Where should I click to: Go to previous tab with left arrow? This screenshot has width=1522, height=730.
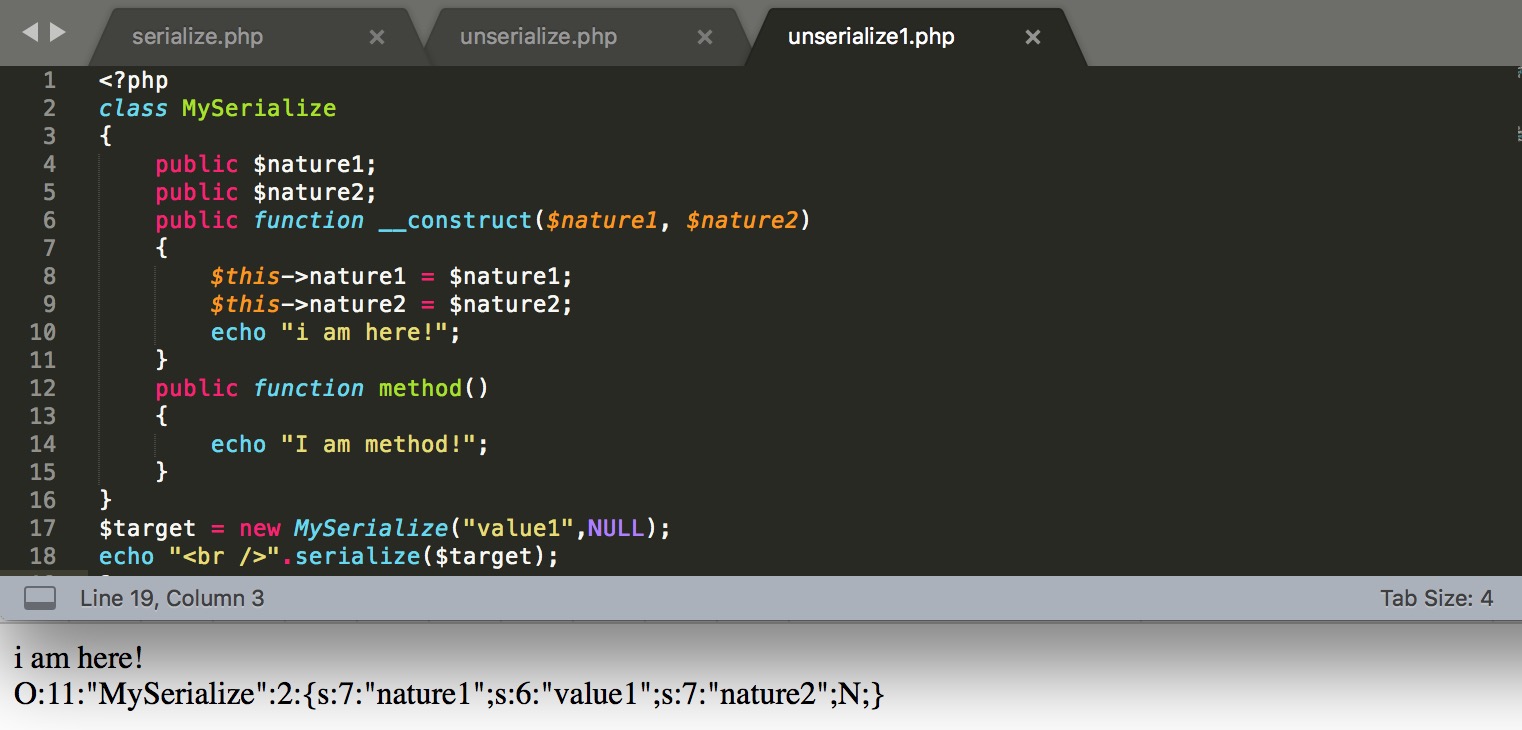coord(29,33)
